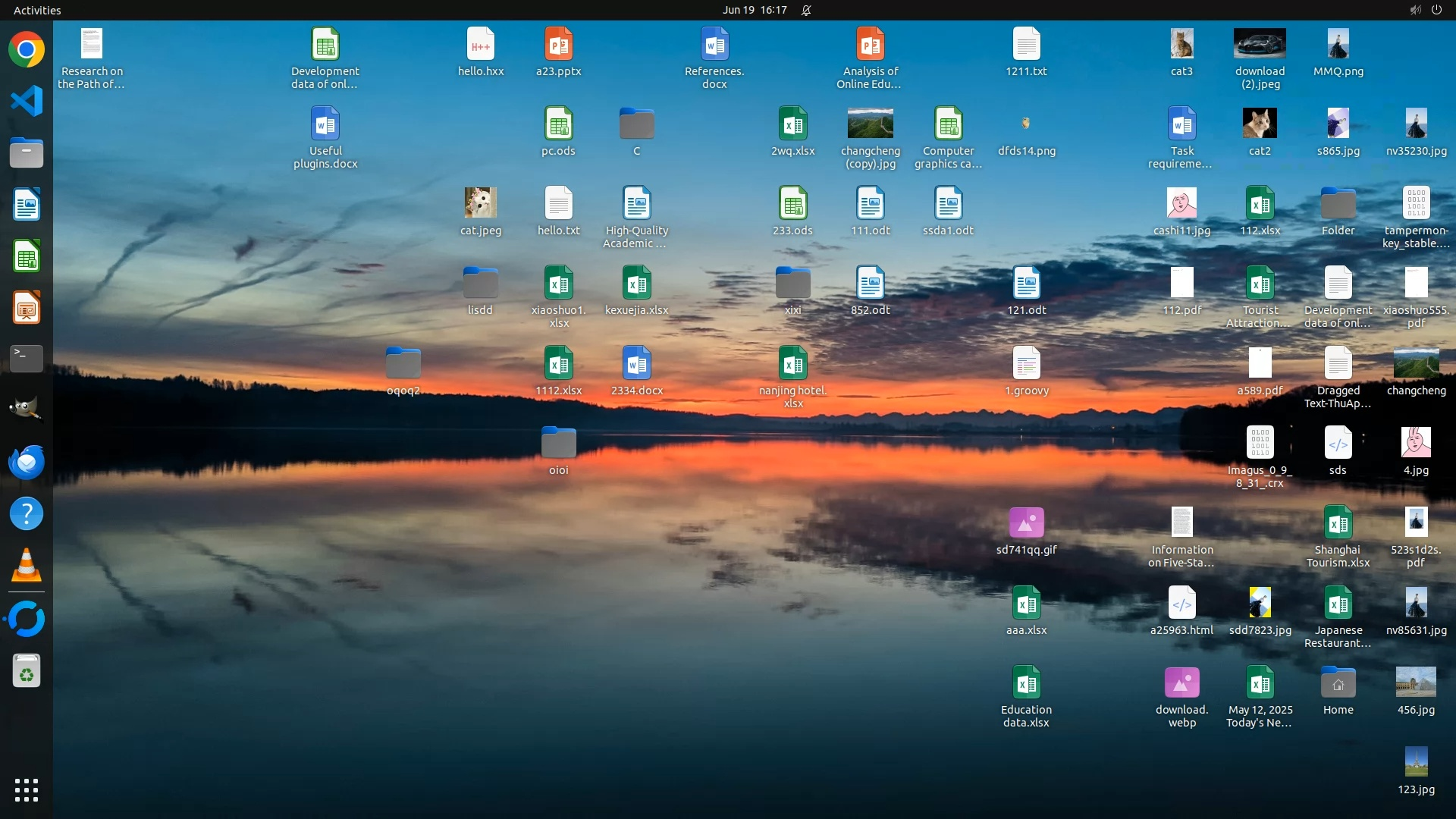Image resolution: width=1456 pixels, height=819 pixels.
Task: Start LibreOffice Impress from the dock
Action: tap(27, 308)
